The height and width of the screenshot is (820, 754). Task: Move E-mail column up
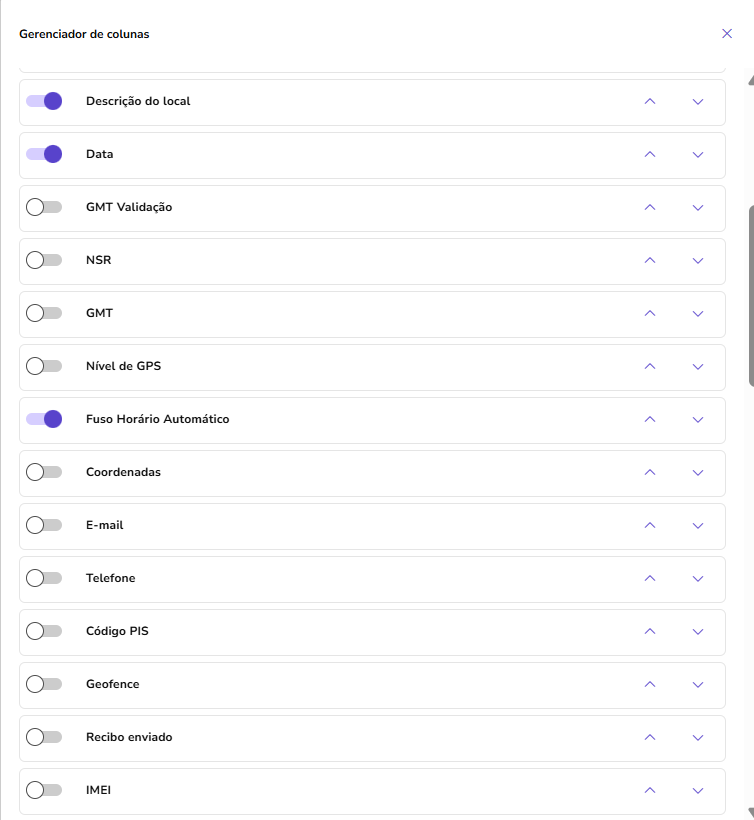coord(650,526)
